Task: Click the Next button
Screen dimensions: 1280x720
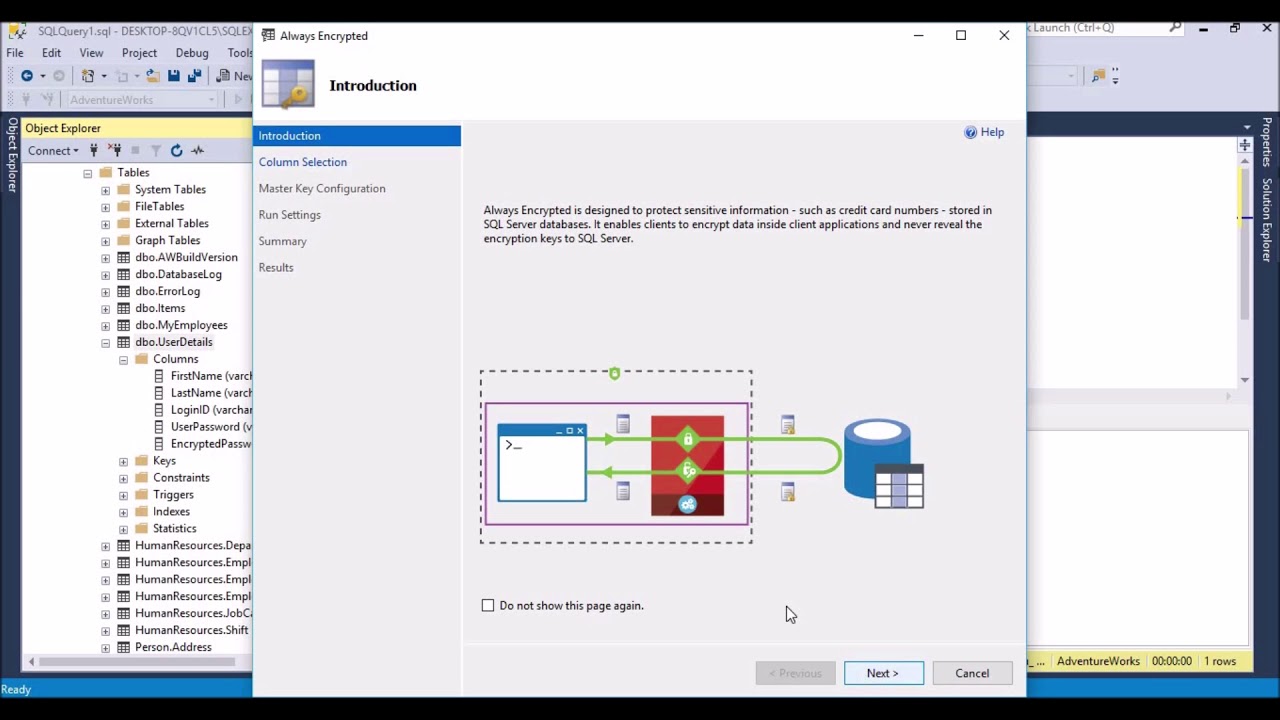Action: [883, 673]
